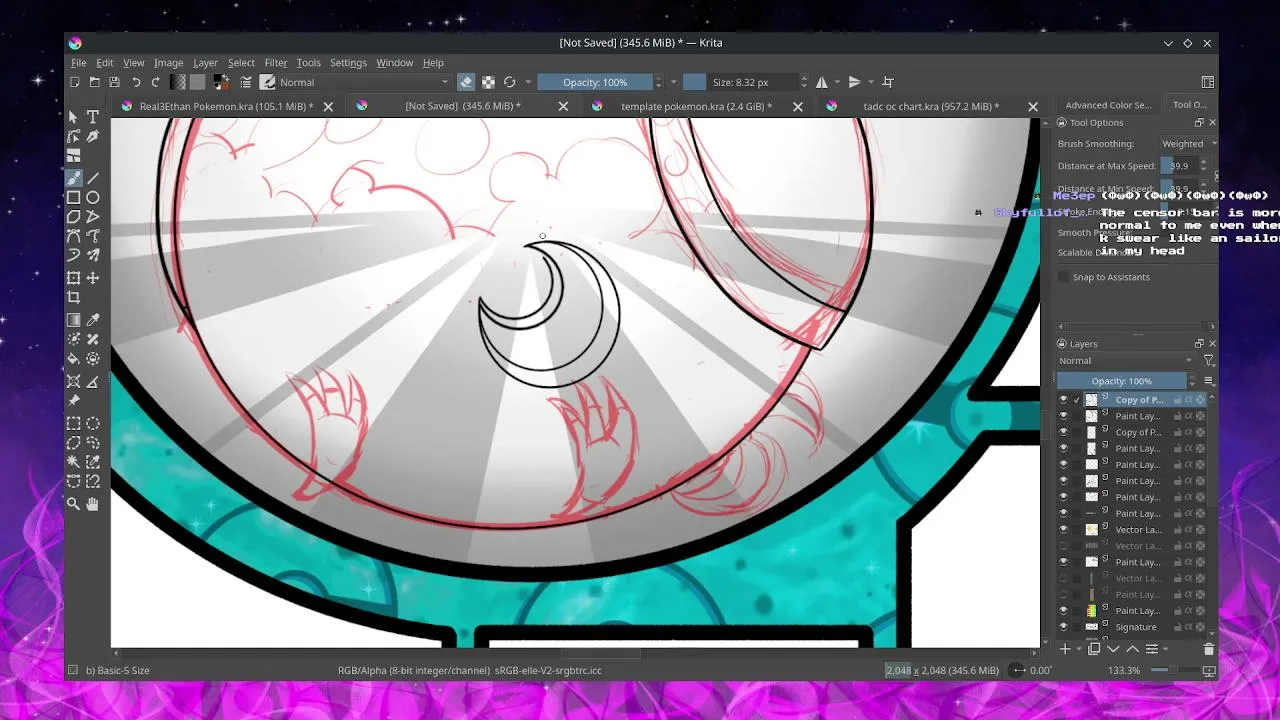The height and width of the screenshot is (720, 1280).
Task: Add a new layer with plus button
Action: (x=1065, y=649)
